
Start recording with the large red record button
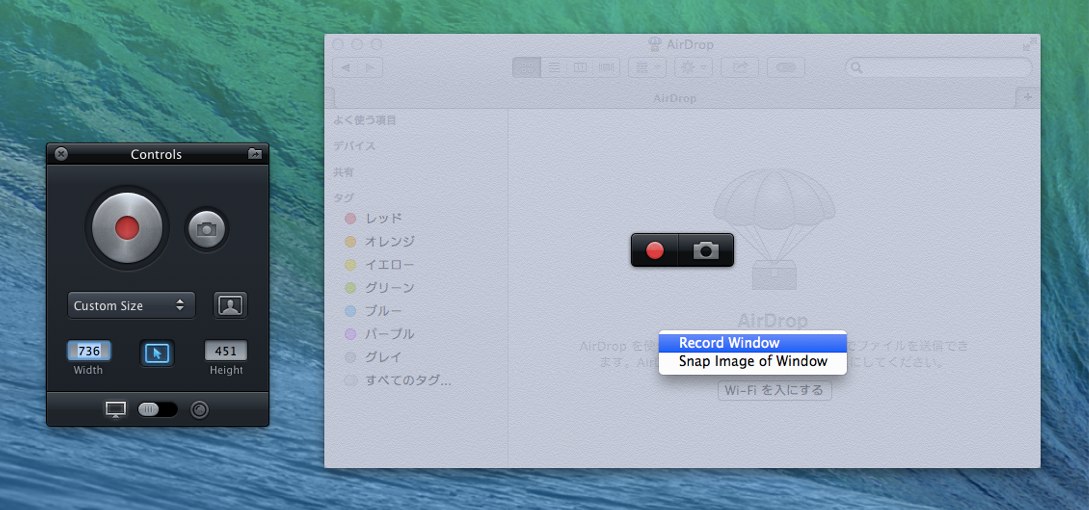point(127,228)
